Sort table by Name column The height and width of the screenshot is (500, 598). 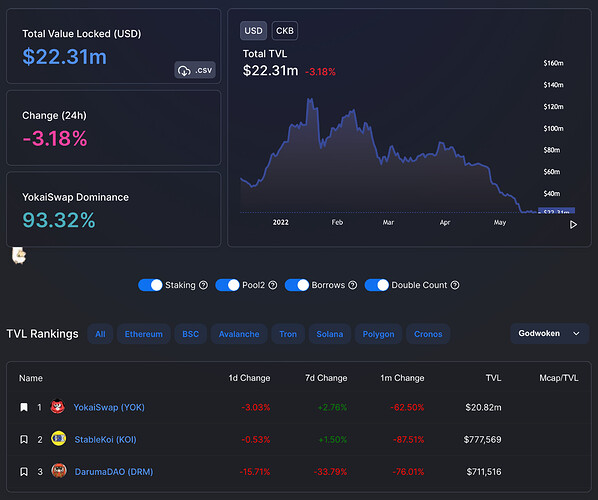point(31,378)
